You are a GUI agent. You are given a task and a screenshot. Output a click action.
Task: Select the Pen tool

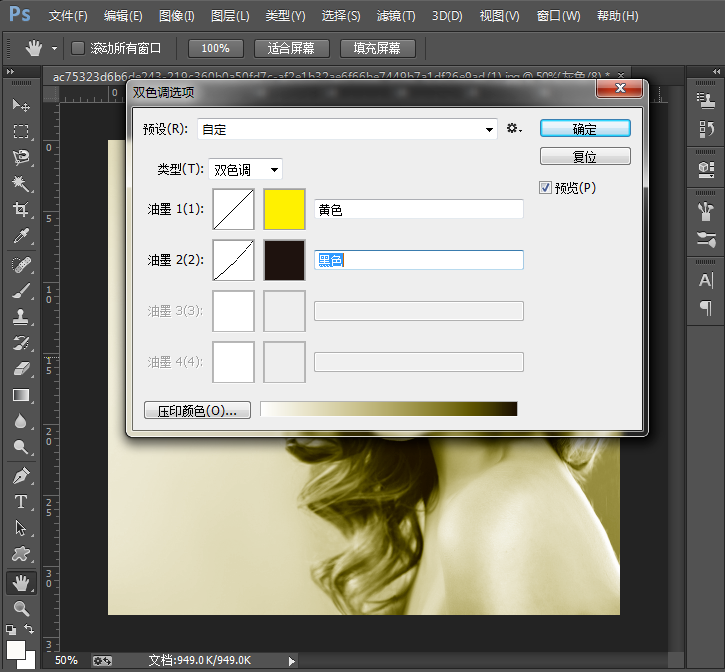(x=20, y=475)
